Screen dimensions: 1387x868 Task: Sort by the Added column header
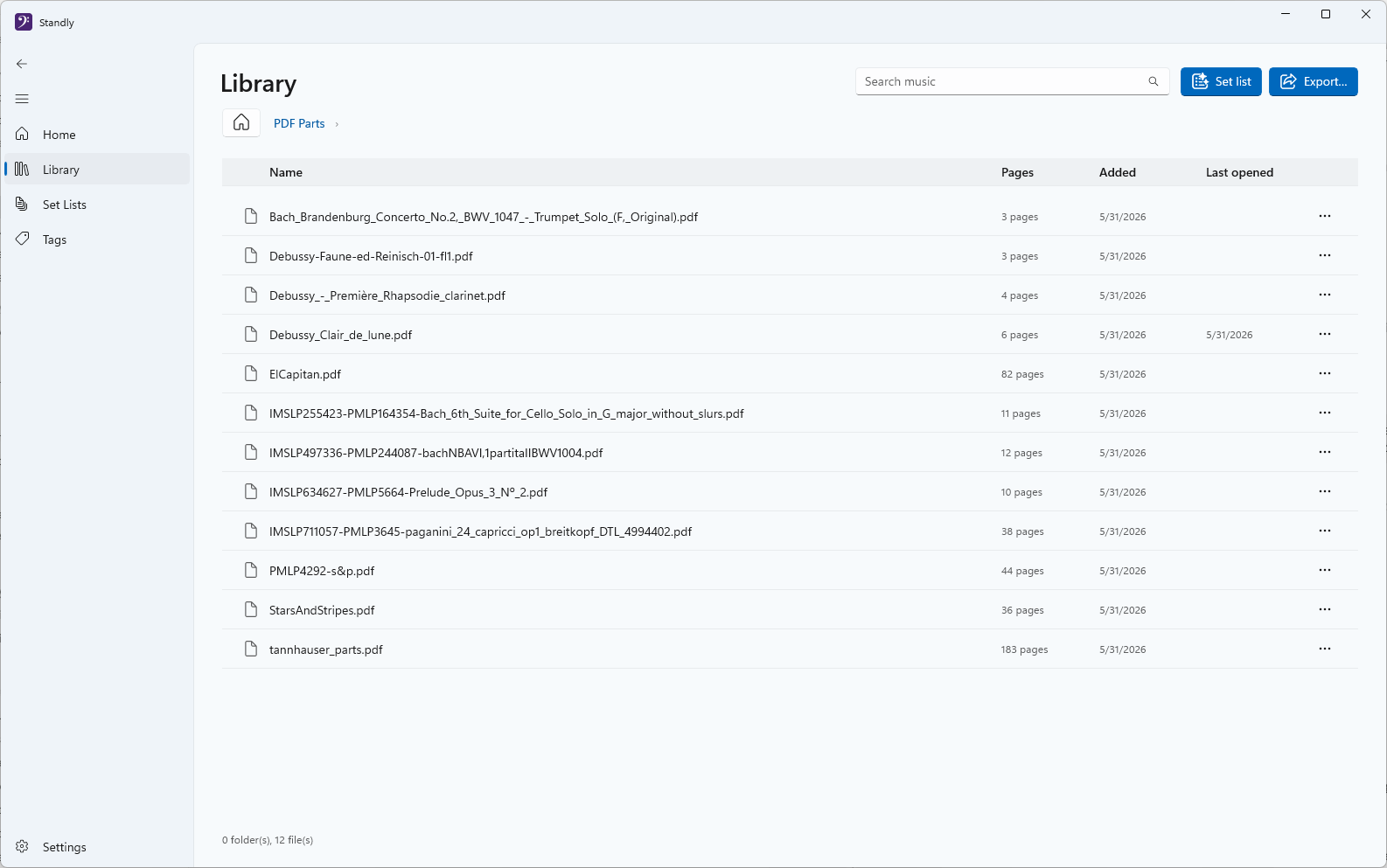[1118, 172]
